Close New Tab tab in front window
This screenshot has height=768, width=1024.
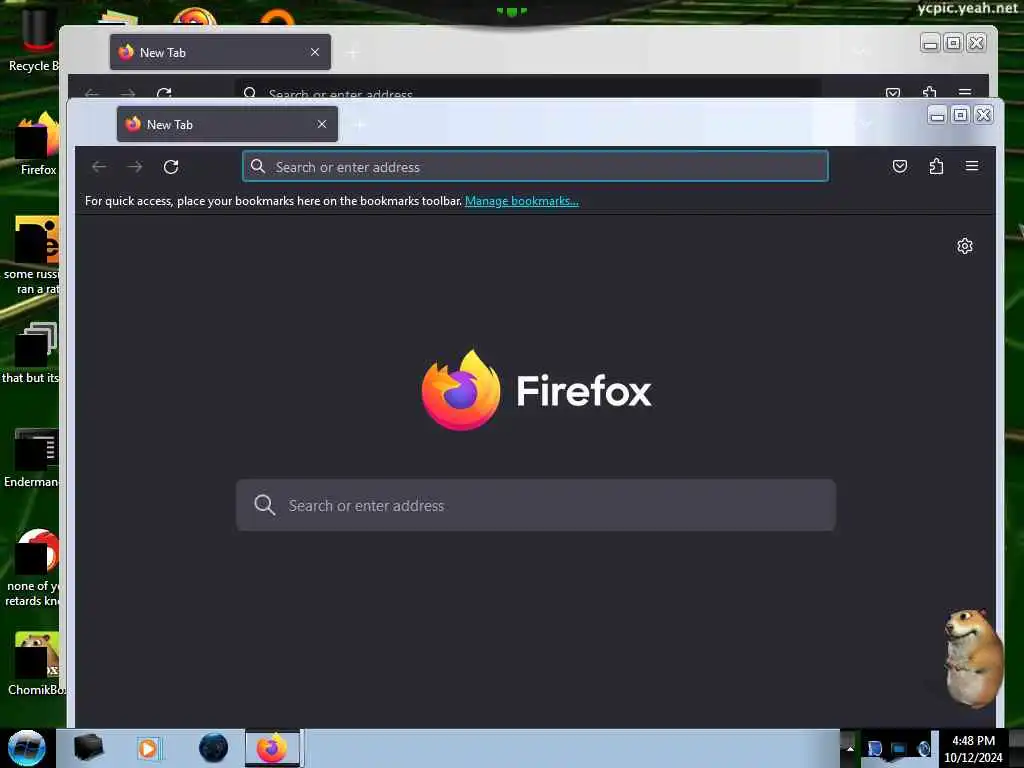tap(322, 124)
